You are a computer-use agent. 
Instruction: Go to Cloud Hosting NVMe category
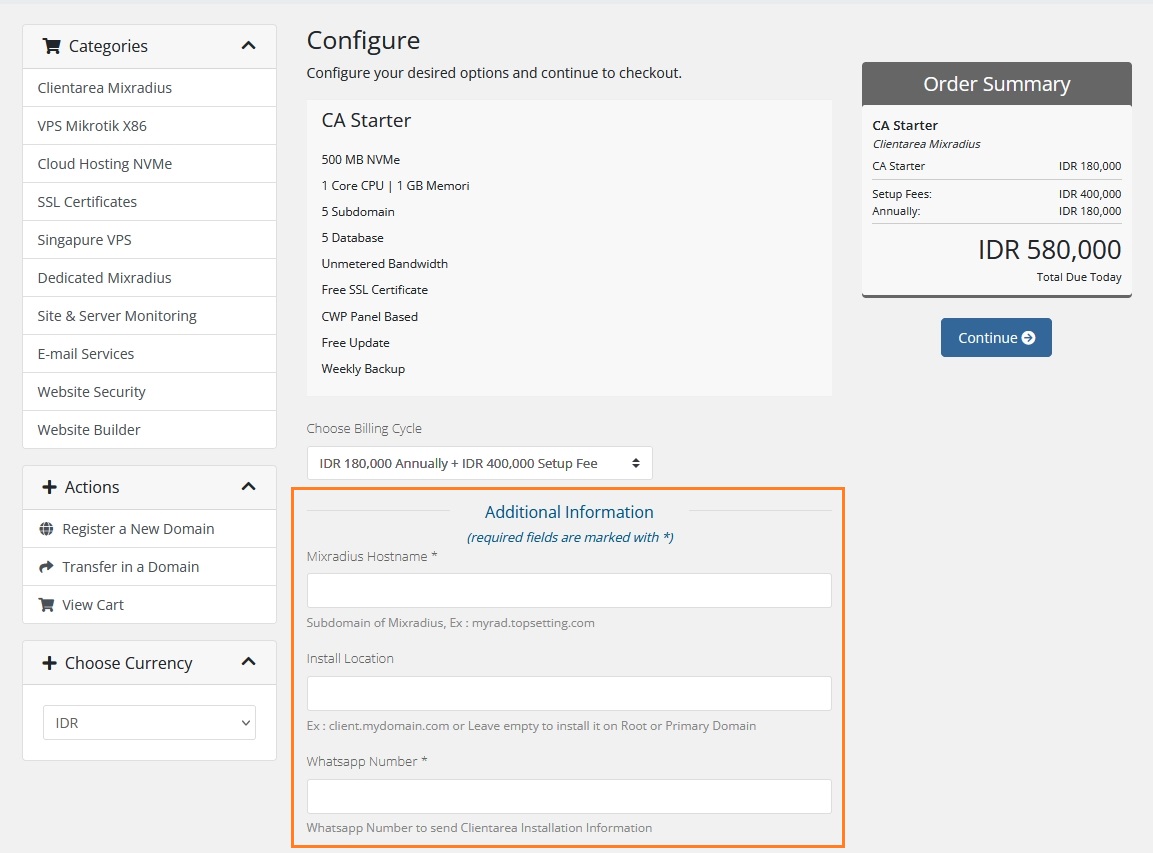pos(149,164)
